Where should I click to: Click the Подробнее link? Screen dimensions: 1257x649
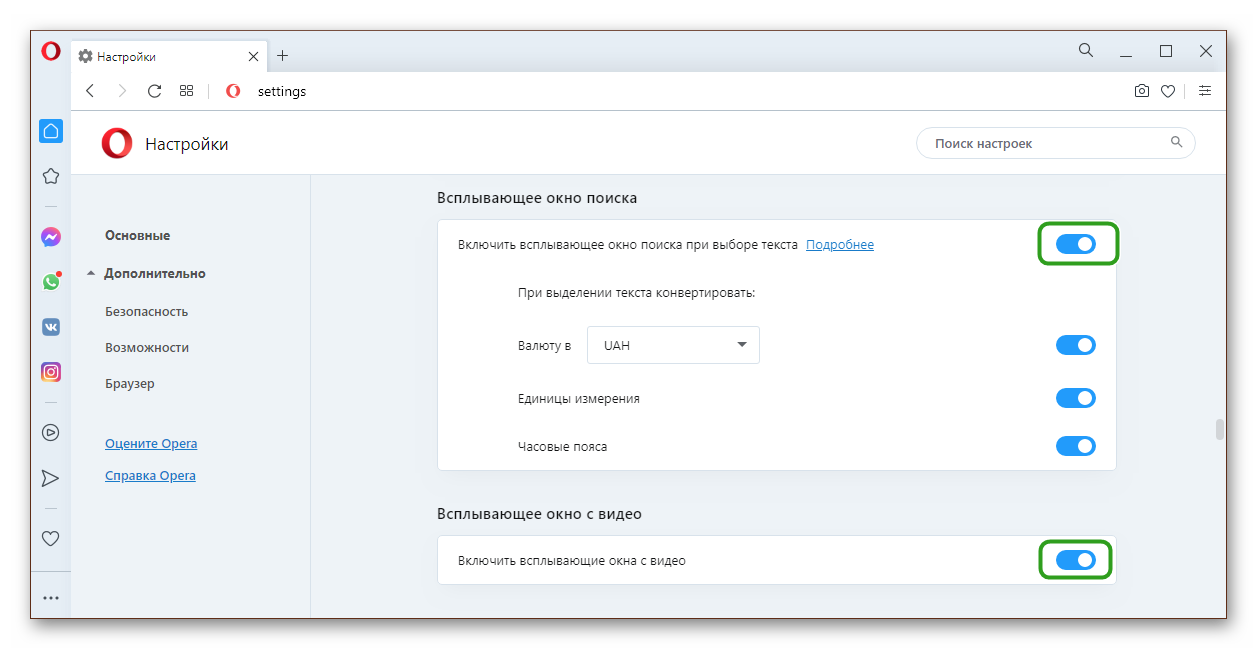click(840, 245)
